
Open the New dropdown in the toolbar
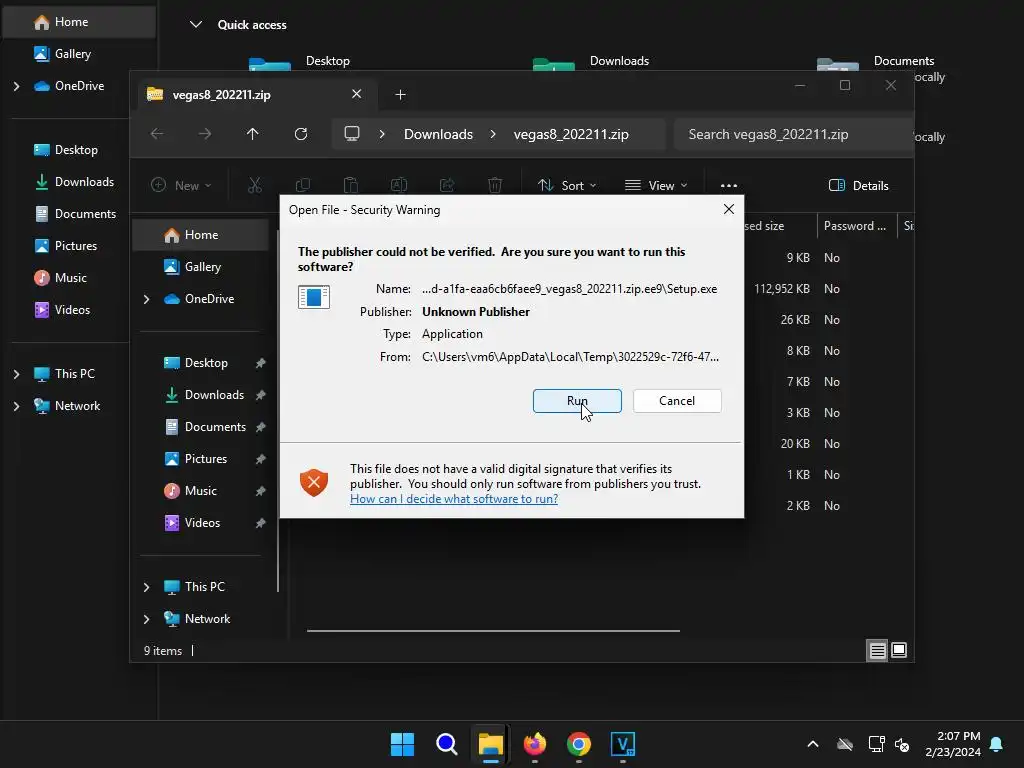click(x=181, y=185)
